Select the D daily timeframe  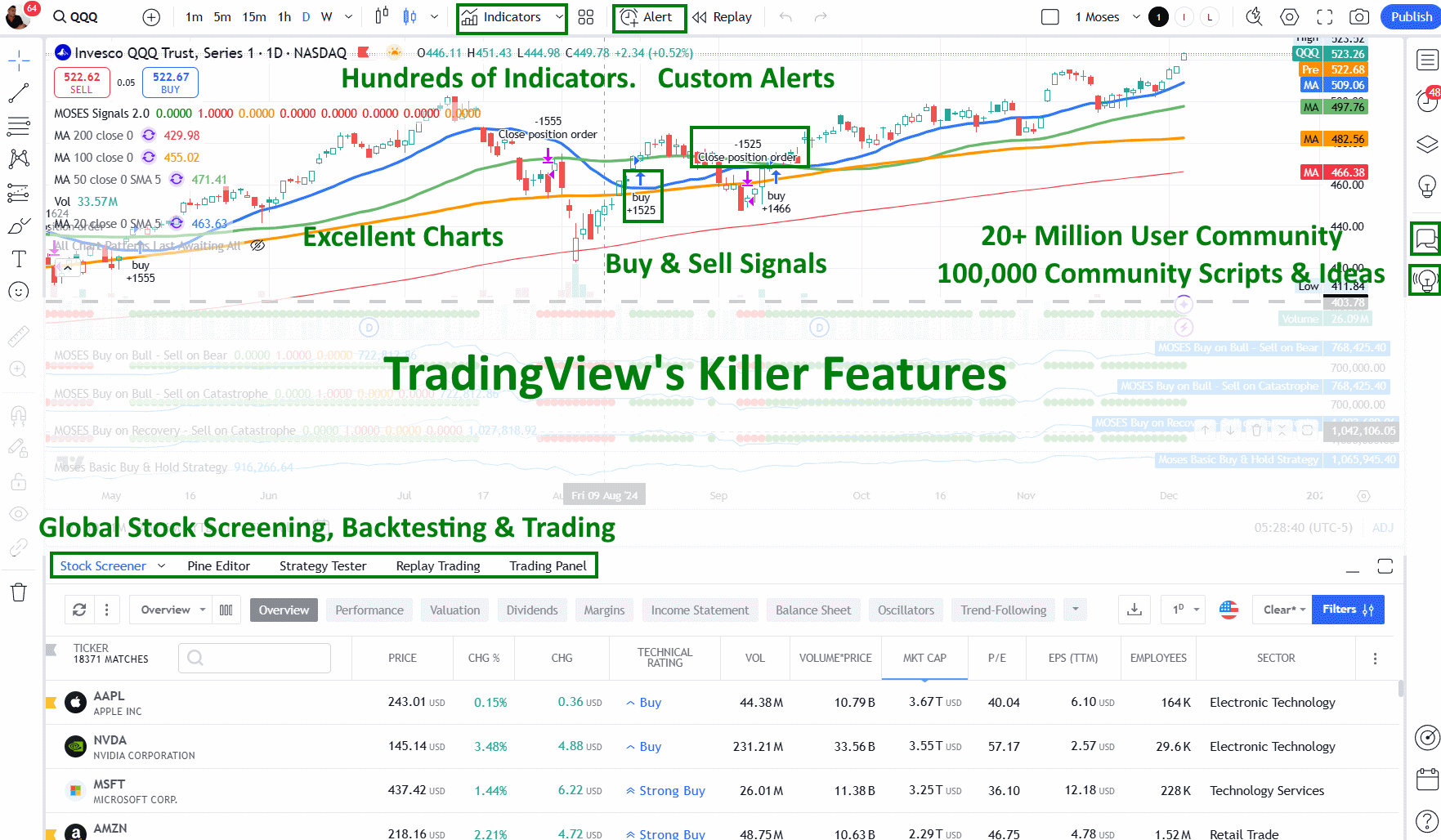[x=306, y=17]
